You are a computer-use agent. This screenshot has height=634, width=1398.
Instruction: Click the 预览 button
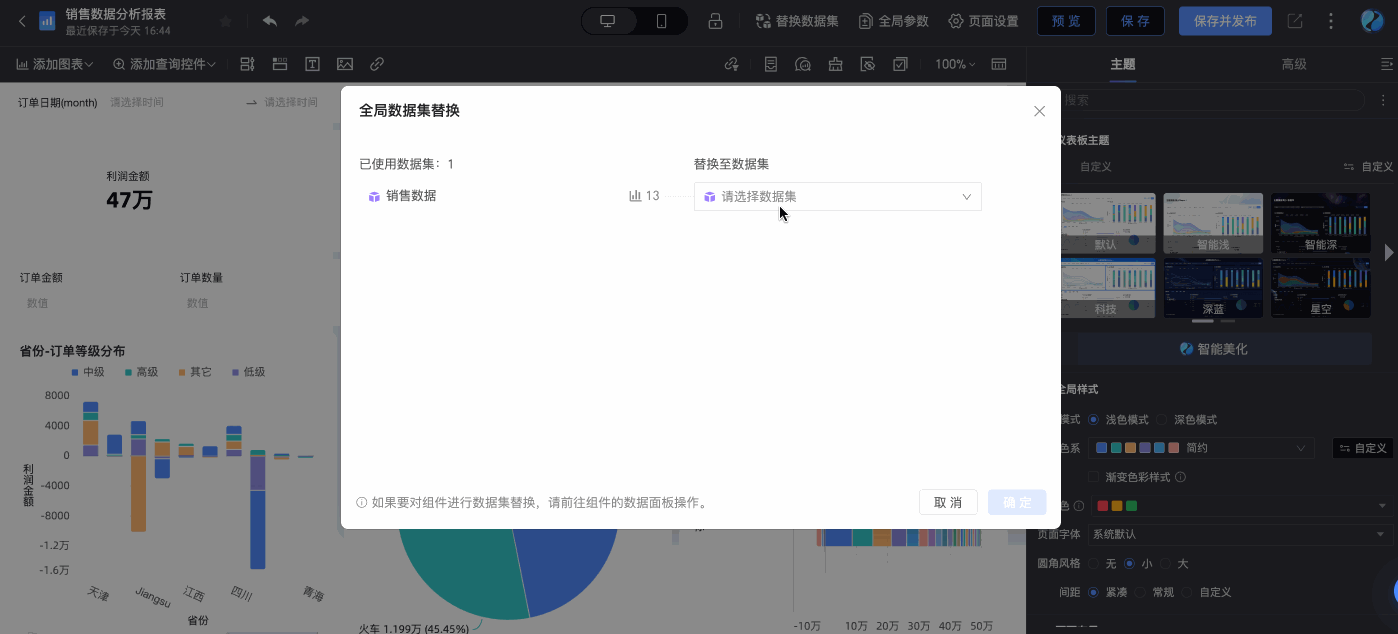point(1066,21)
